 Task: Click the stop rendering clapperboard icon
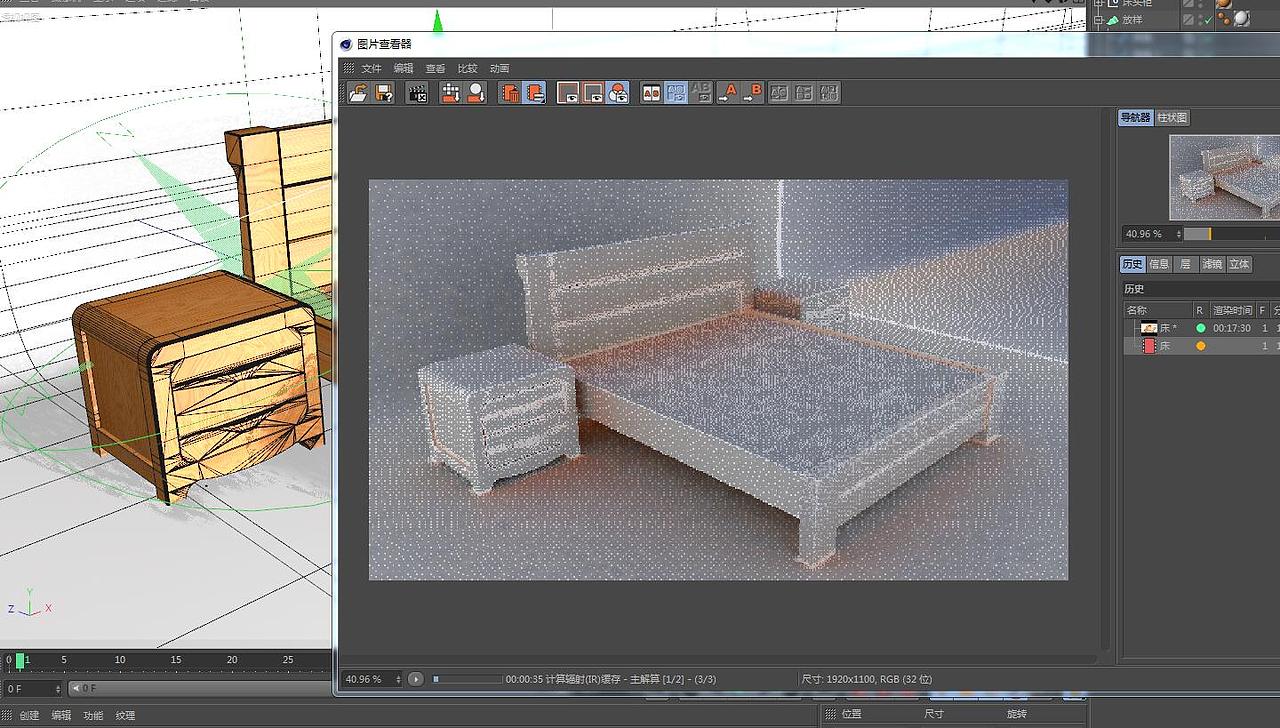[x=417, y=93]
